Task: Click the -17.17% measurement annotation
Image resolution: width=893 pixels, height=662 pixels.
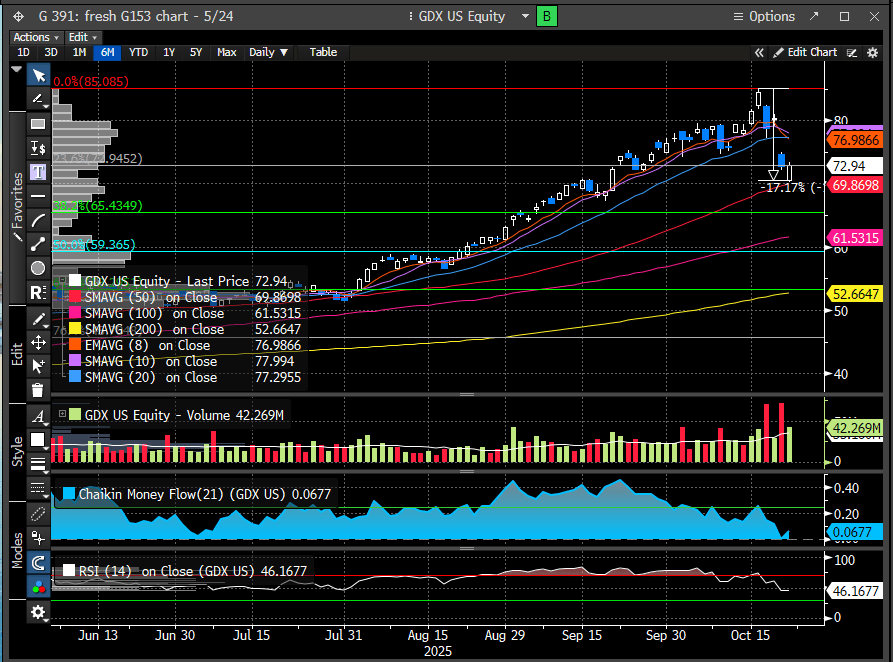Action: (x=793, y=187)
